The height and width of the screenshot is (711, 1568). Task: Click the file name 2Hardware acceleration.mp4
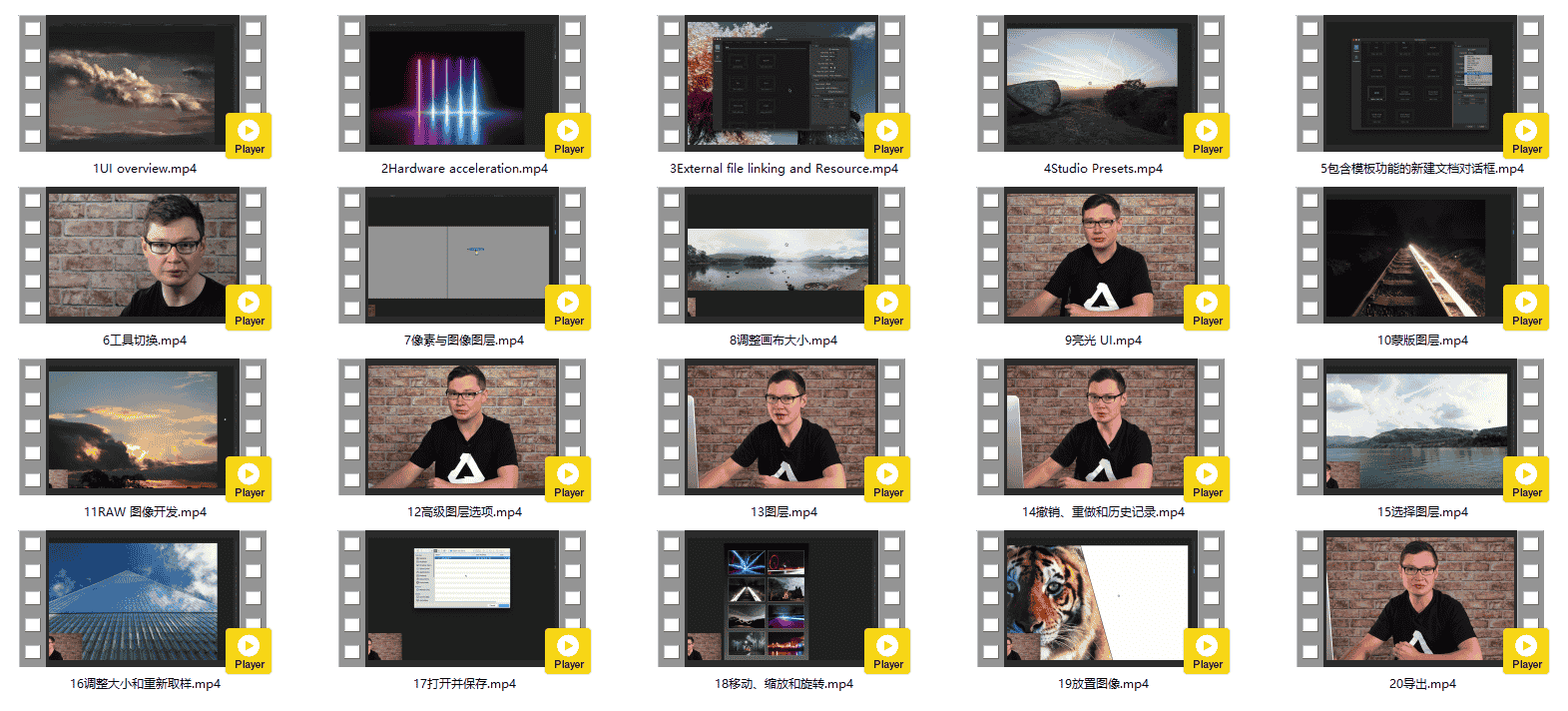tap(464, 169)
